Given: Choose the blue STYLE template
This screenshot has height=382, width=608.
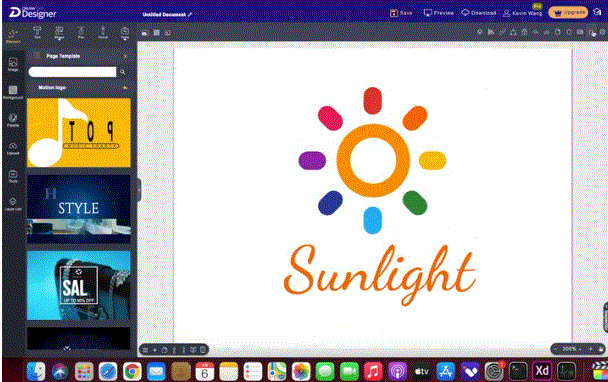Looking at the screenshot, I should (x=79, y=209).
